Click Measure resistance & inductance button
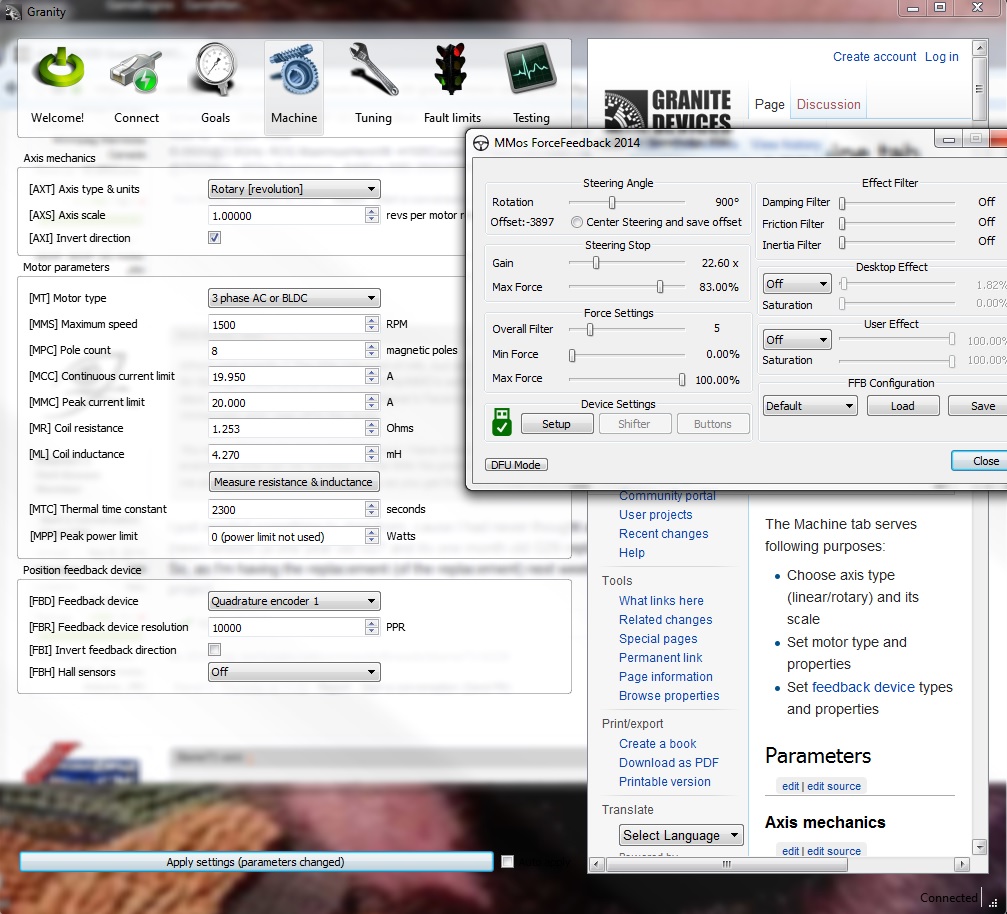Screen dimensions: 1007x914 point(293,482)
